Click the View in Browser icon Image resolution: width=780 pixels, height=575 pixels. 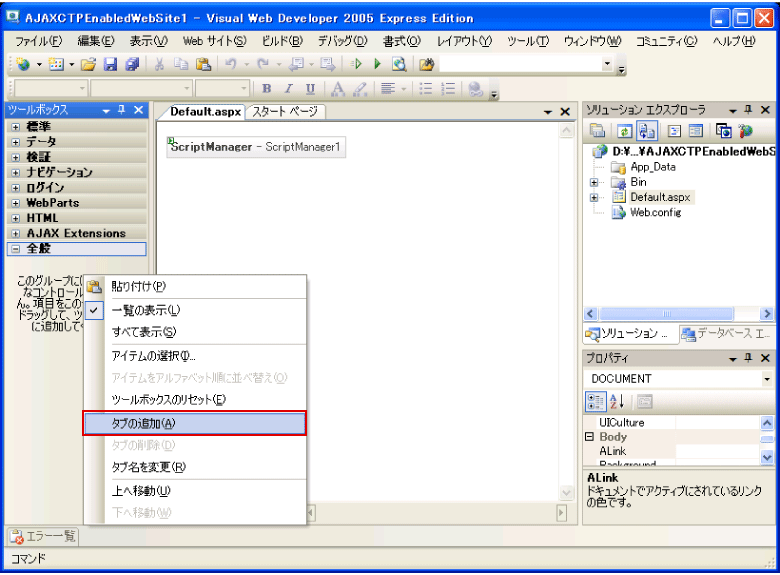click(x=399, y=64)
